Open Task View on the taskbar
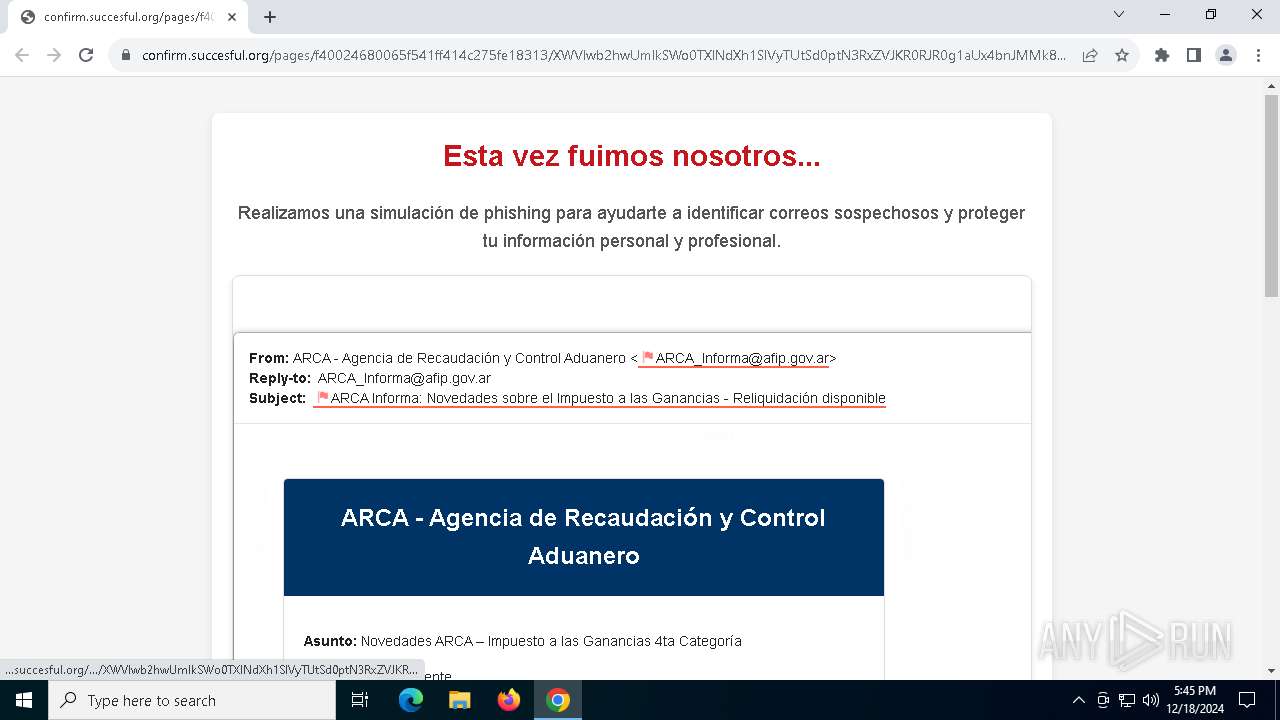The height and width of the screenshot is (720, 1280). click(x=360, y=700)
